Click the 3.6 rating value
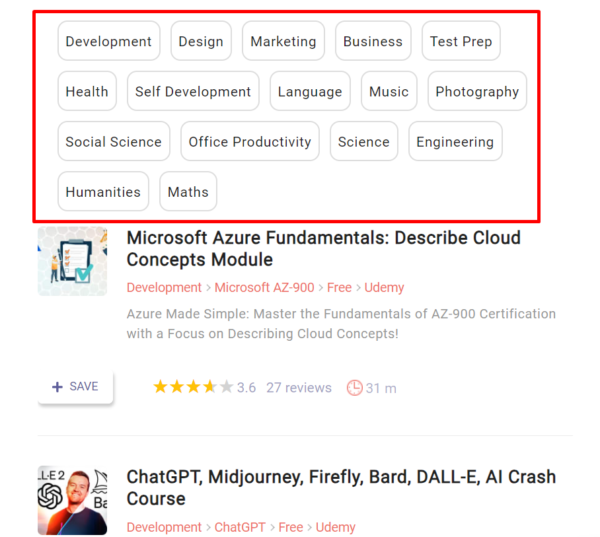 coord(246,388)
